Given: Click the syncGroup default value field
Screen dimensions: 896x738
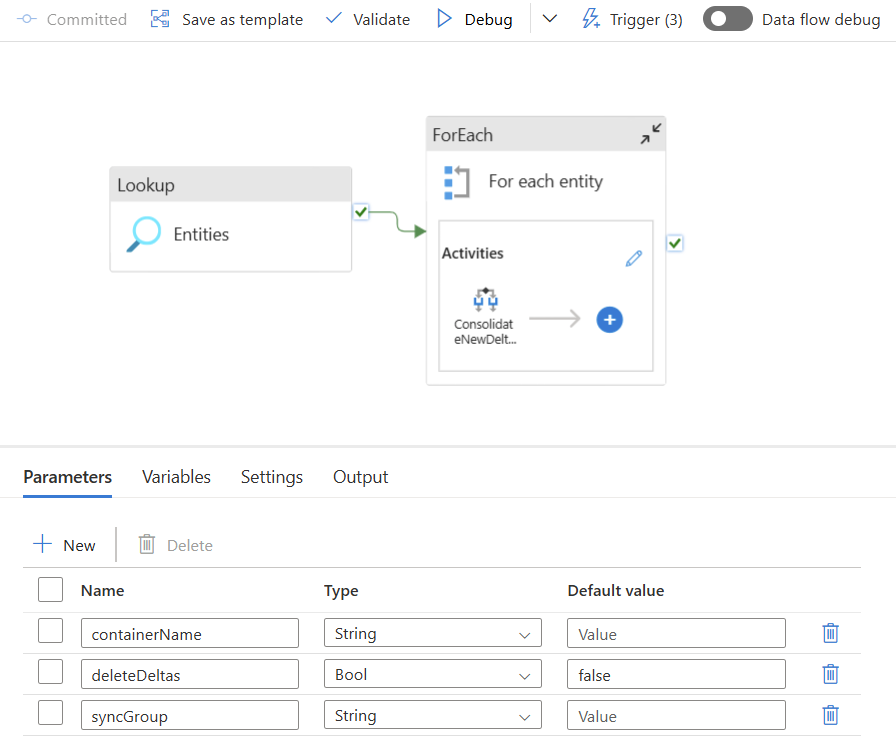Looking at the screenshot, I should tap(676, 716).
